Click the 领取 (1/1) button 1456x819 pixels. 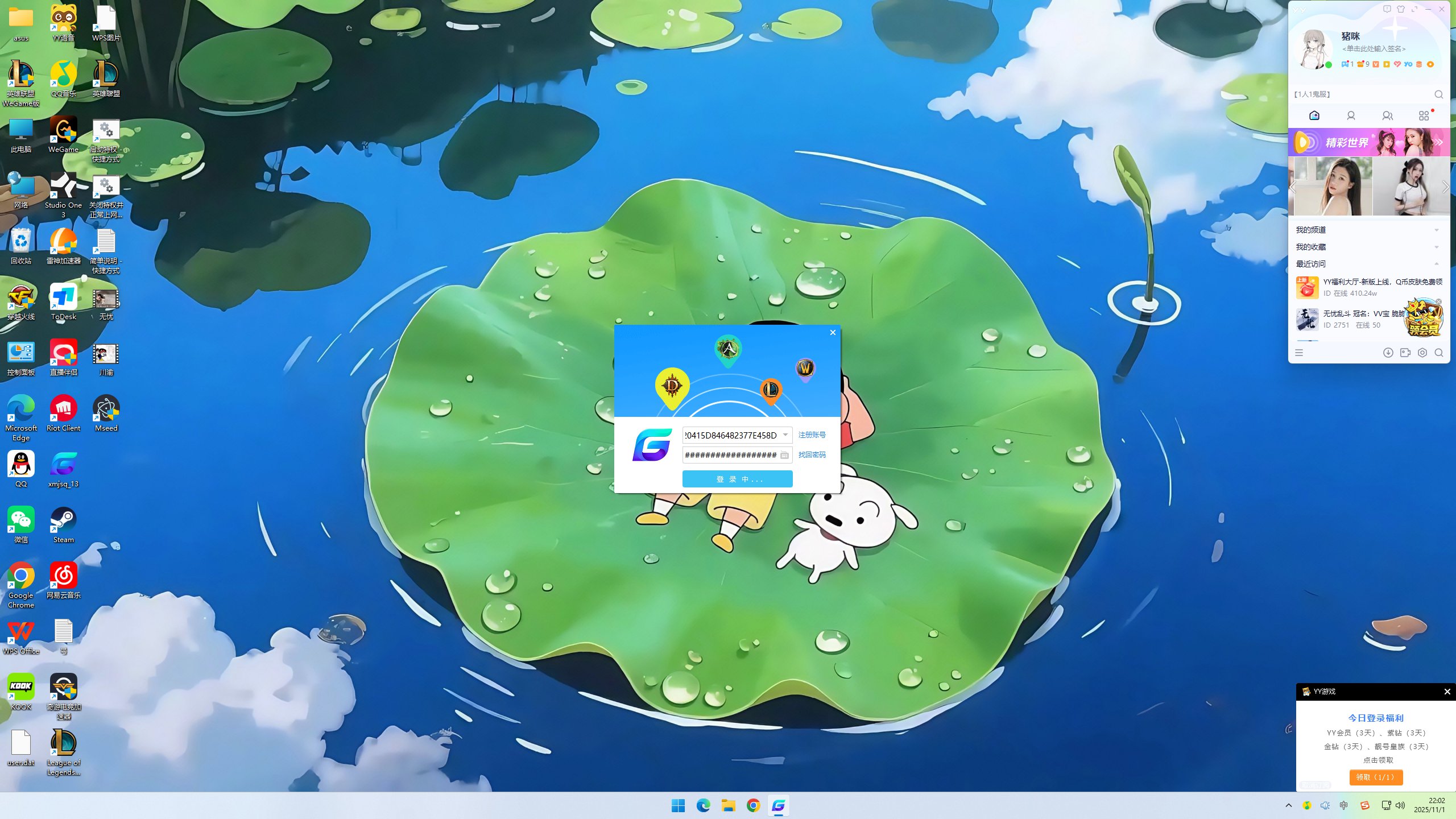[1375, 777]
